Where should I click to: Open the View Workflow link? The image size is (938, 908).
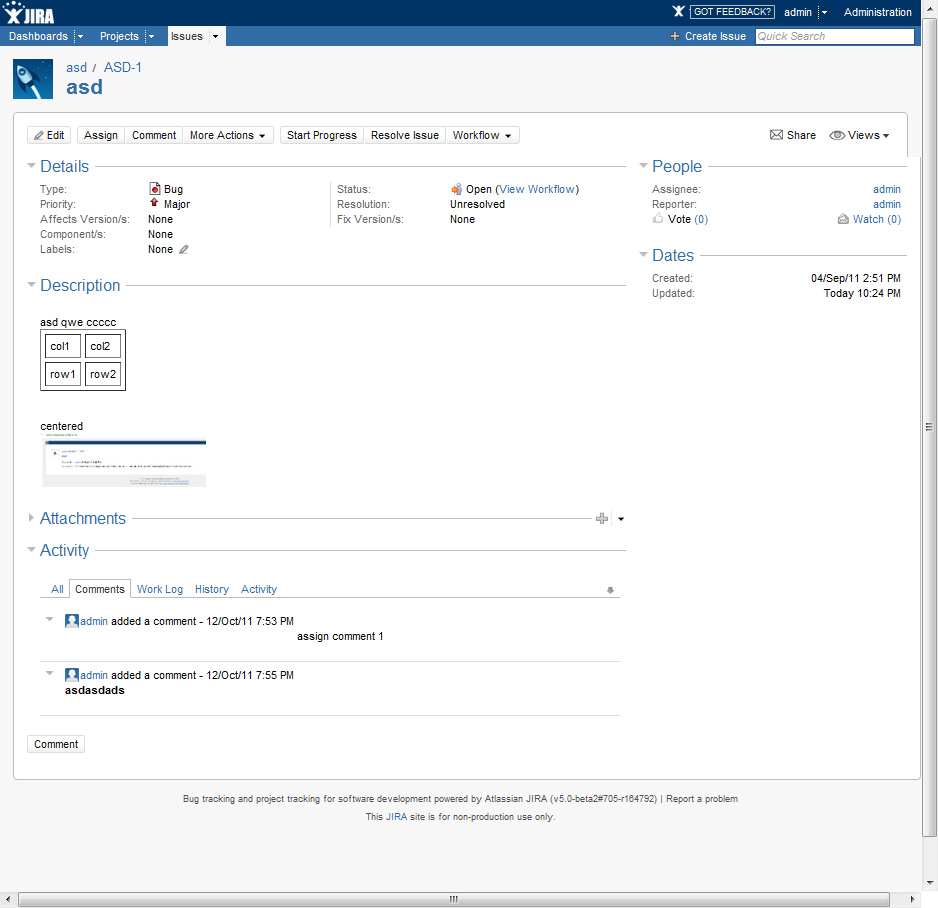tap(537, 189)
